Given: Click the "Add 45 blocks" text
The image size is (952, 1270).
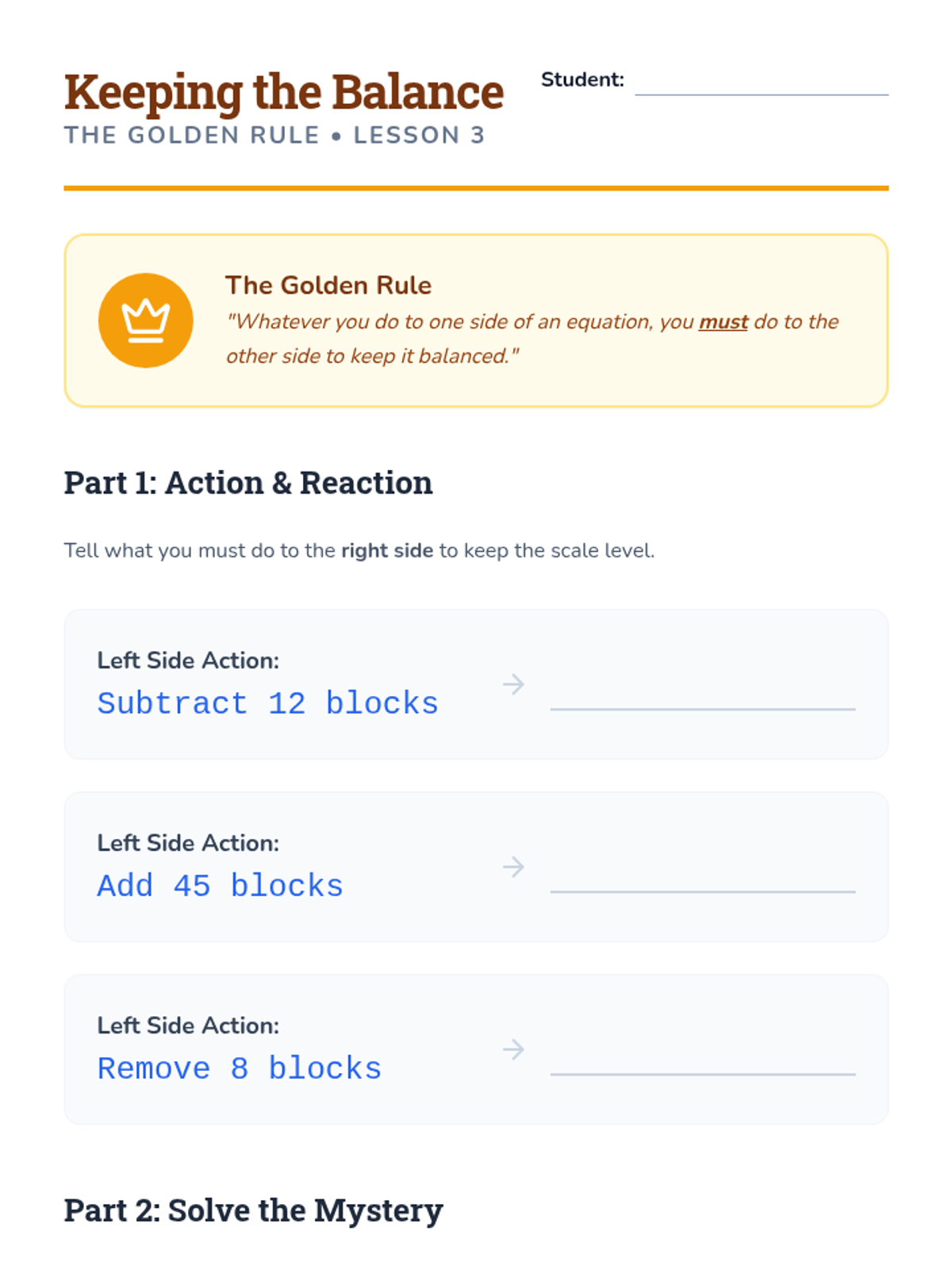Looking at the screenshot, I should coord(220,886).
